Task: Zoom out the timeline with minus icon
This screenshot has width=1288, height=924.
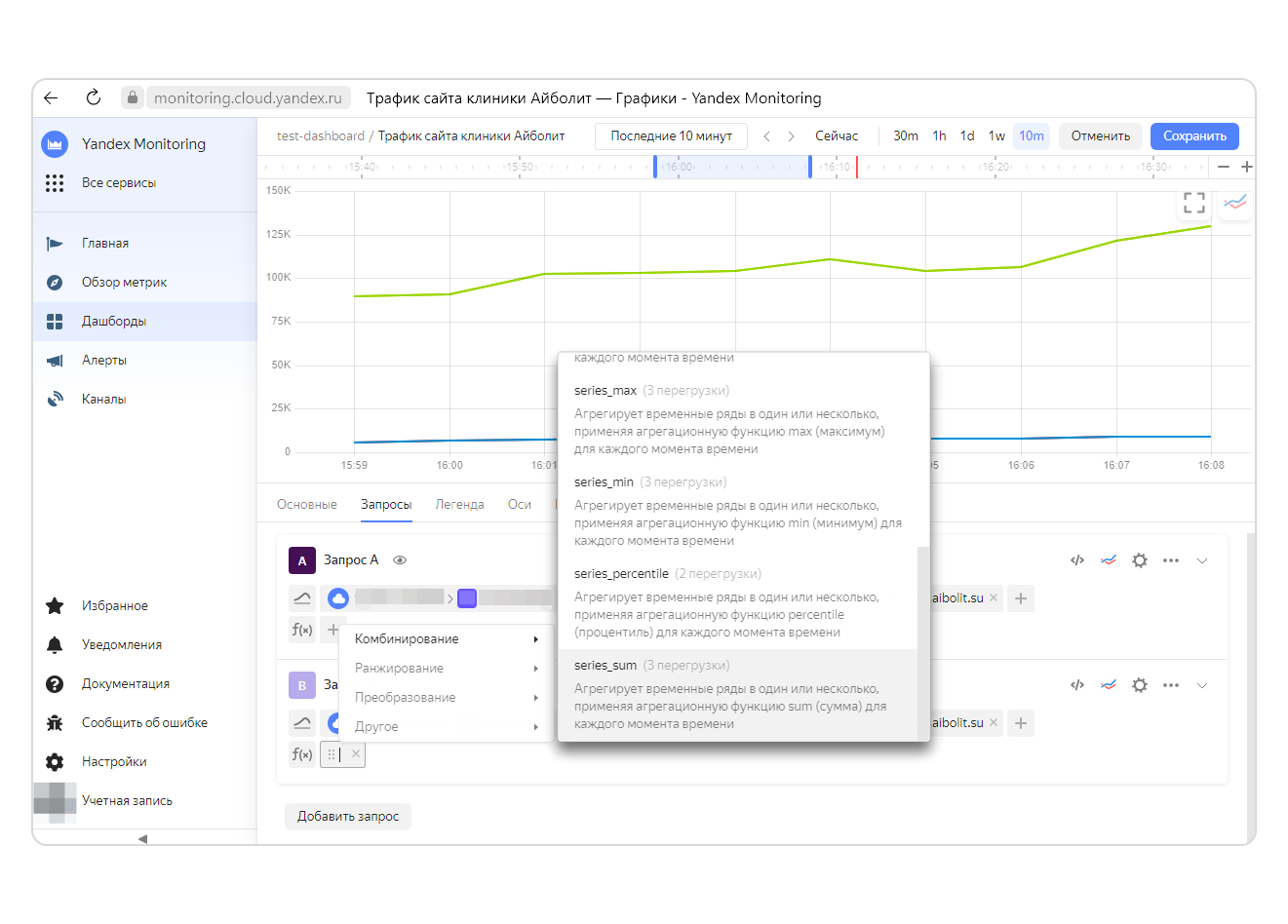Action: pyautogui.click(x=1224, y=167)
